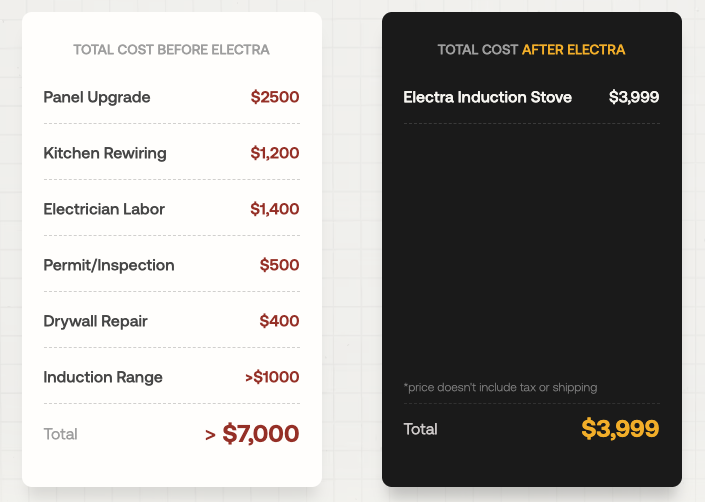This screenshot has width=705, height=502.
Task: Select the Permit/Inspection label
Action: pos(109,265)
